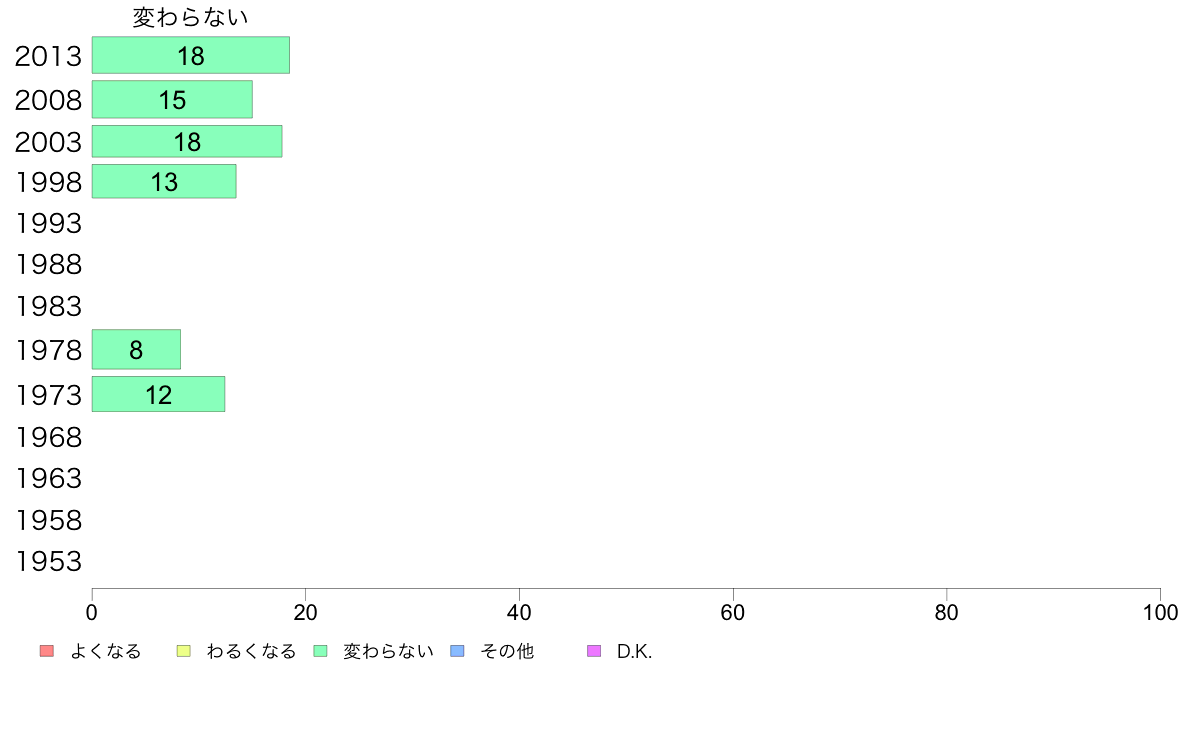The image size is (1188, 736).
Task: Click the 2003 bar showing 18
Action: tap(187, 142)
